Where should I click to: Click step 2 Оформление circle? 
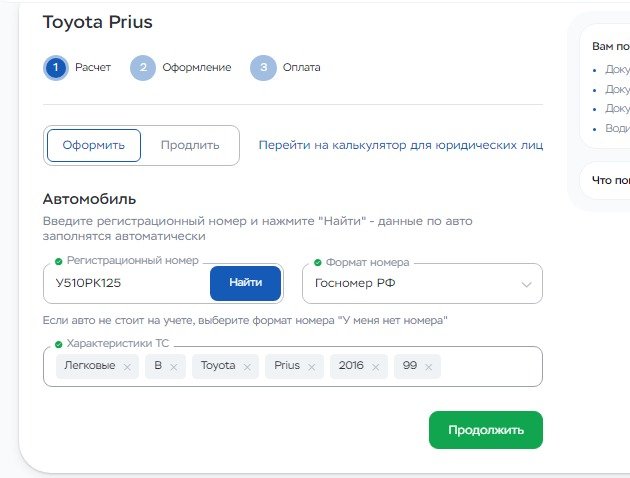[143, 67]
